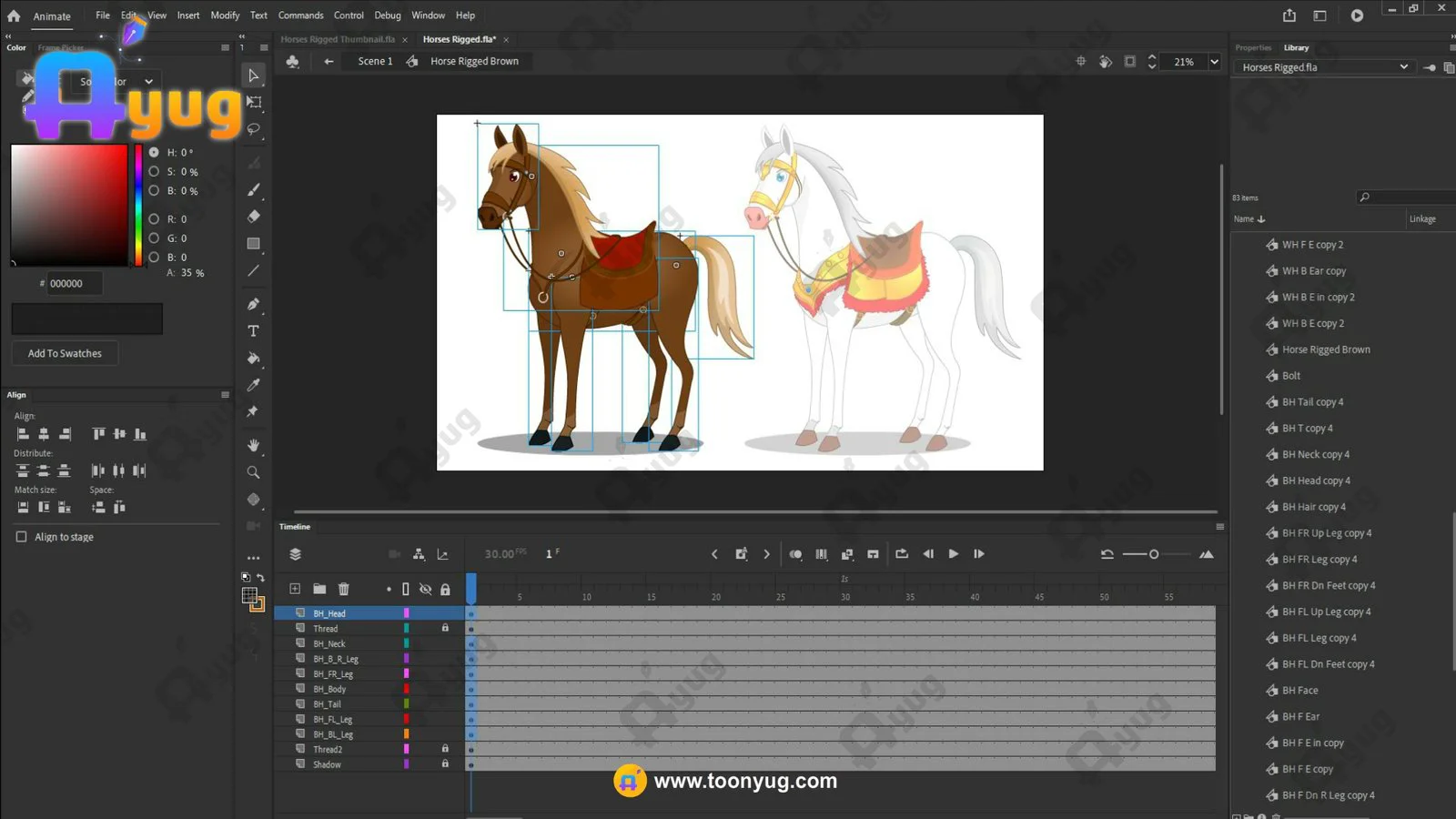Open the Modify menu

tap(225, 15)
